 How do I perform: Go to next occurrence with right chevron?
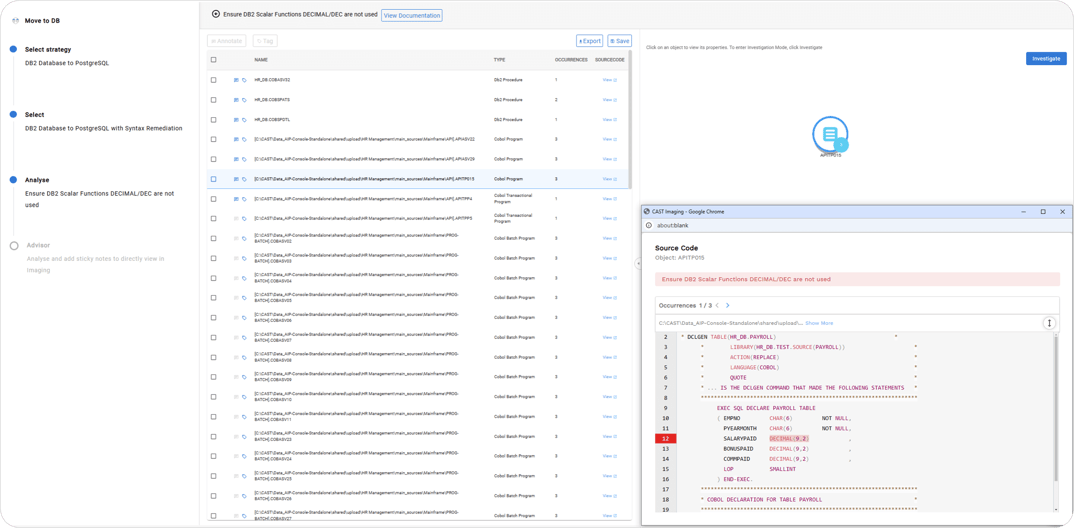[x=728, y=306]
